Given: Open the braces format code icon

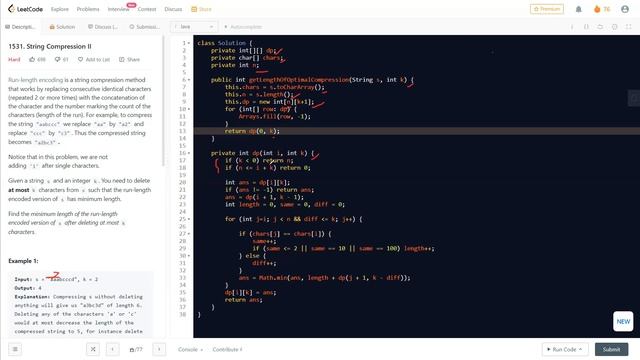Looking at the screenshot, I should (x=586, y=27).
